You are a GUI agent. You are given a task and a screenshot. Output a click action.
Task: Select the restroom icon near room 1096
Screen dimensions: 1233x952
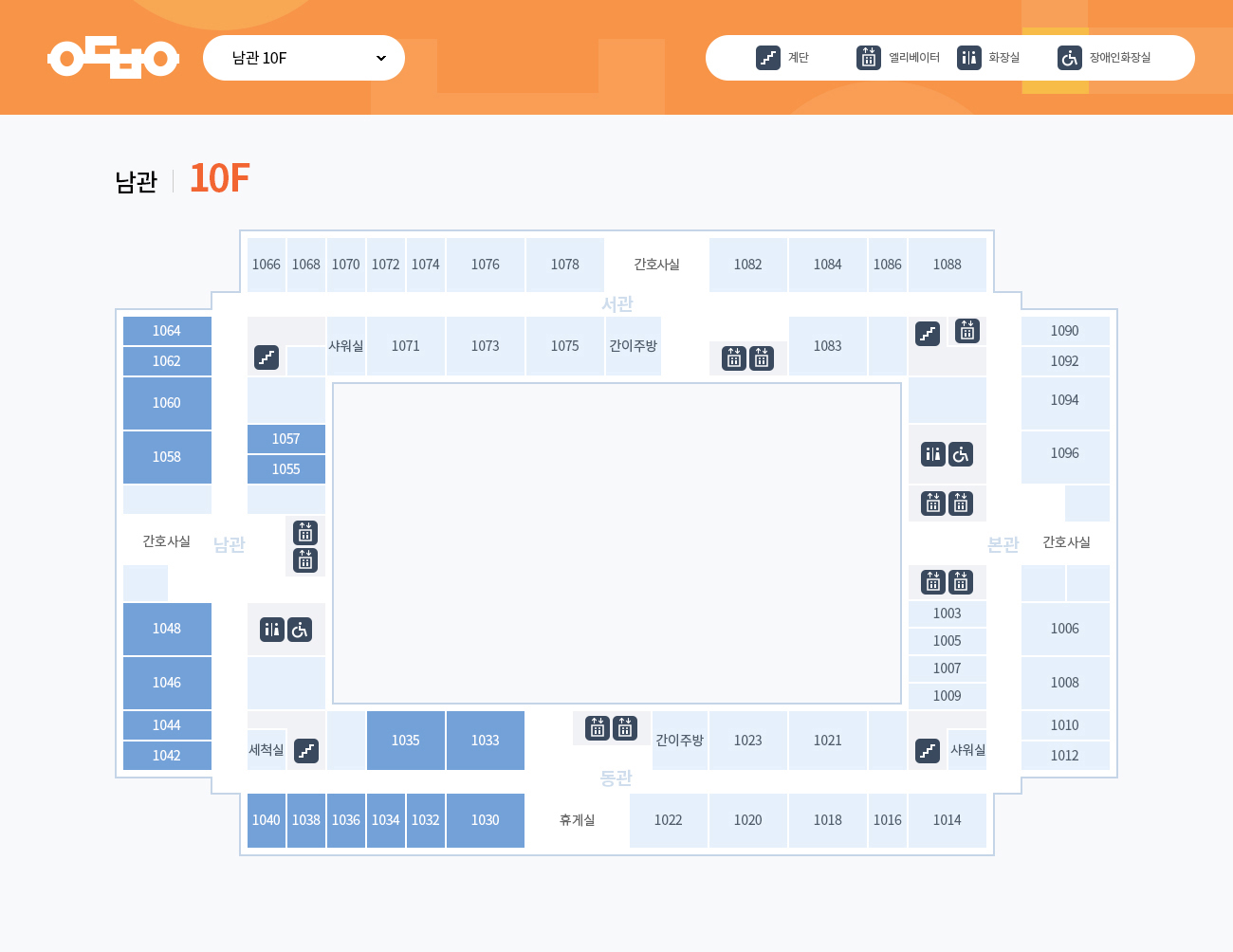click(x=933, y=454)
